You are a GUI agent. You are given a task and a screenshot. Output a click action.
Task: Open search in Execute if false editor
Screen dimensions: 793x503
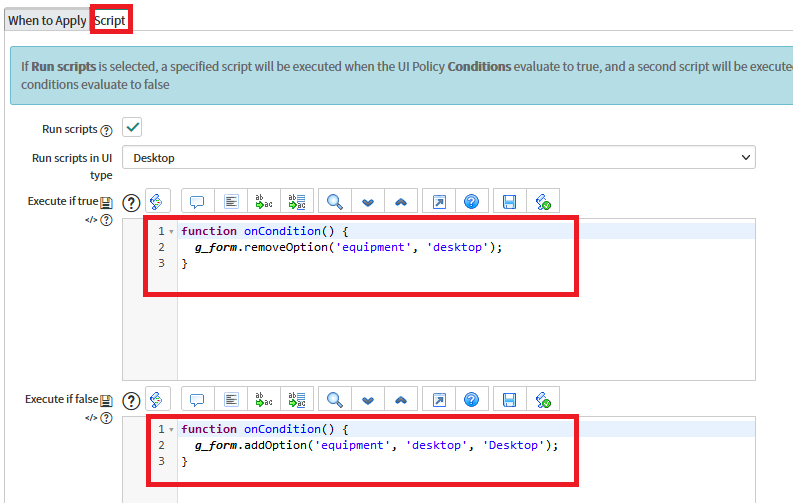point(335,399)
